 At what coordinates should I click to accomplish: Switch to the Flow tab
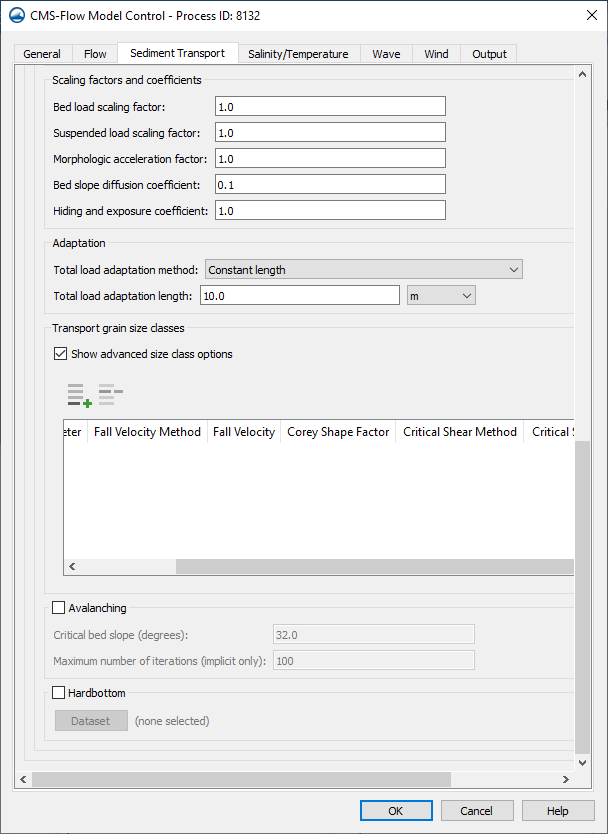95,54
